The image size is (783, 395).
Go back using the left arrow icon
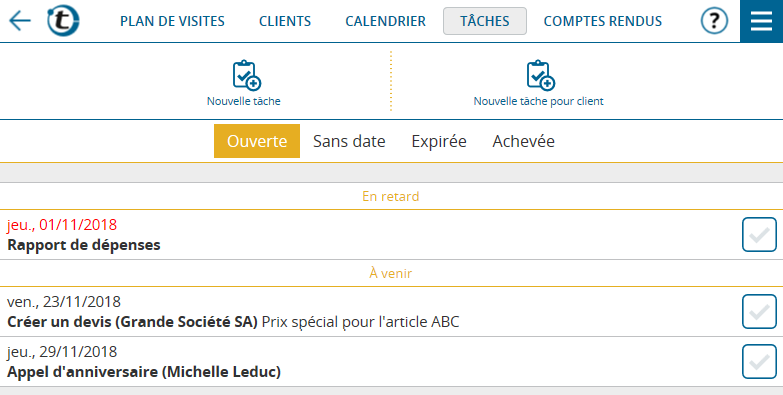click(x=20, y=21)
